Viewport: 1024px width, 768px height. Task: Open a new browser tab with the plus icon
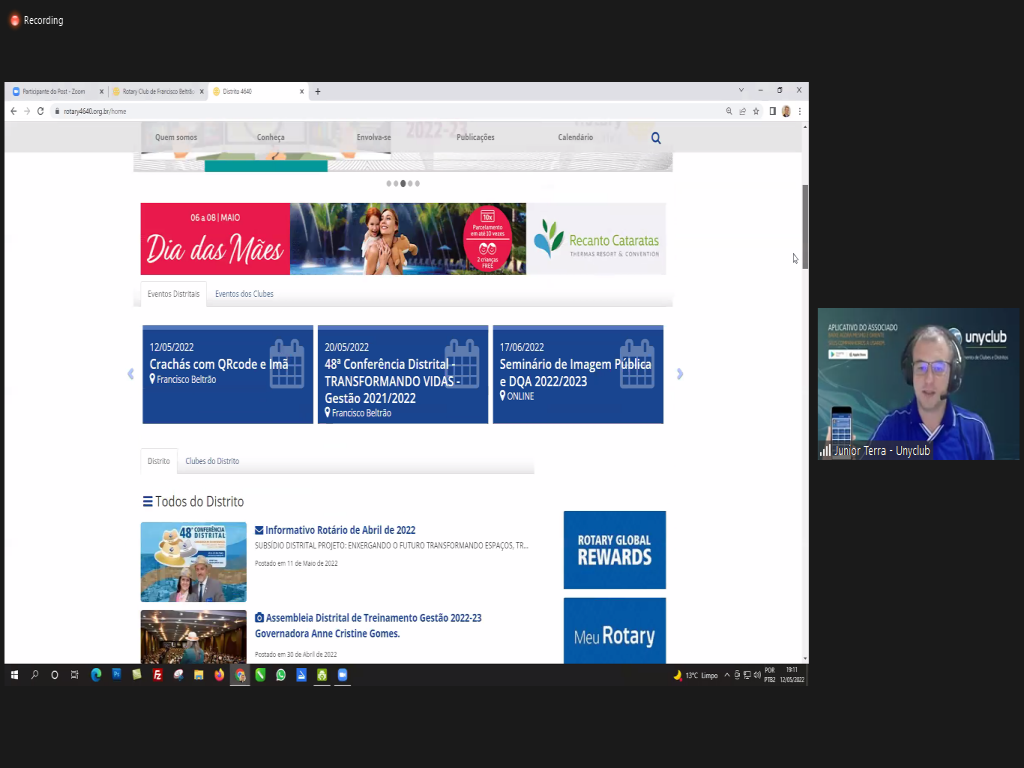tap(318, 91)
